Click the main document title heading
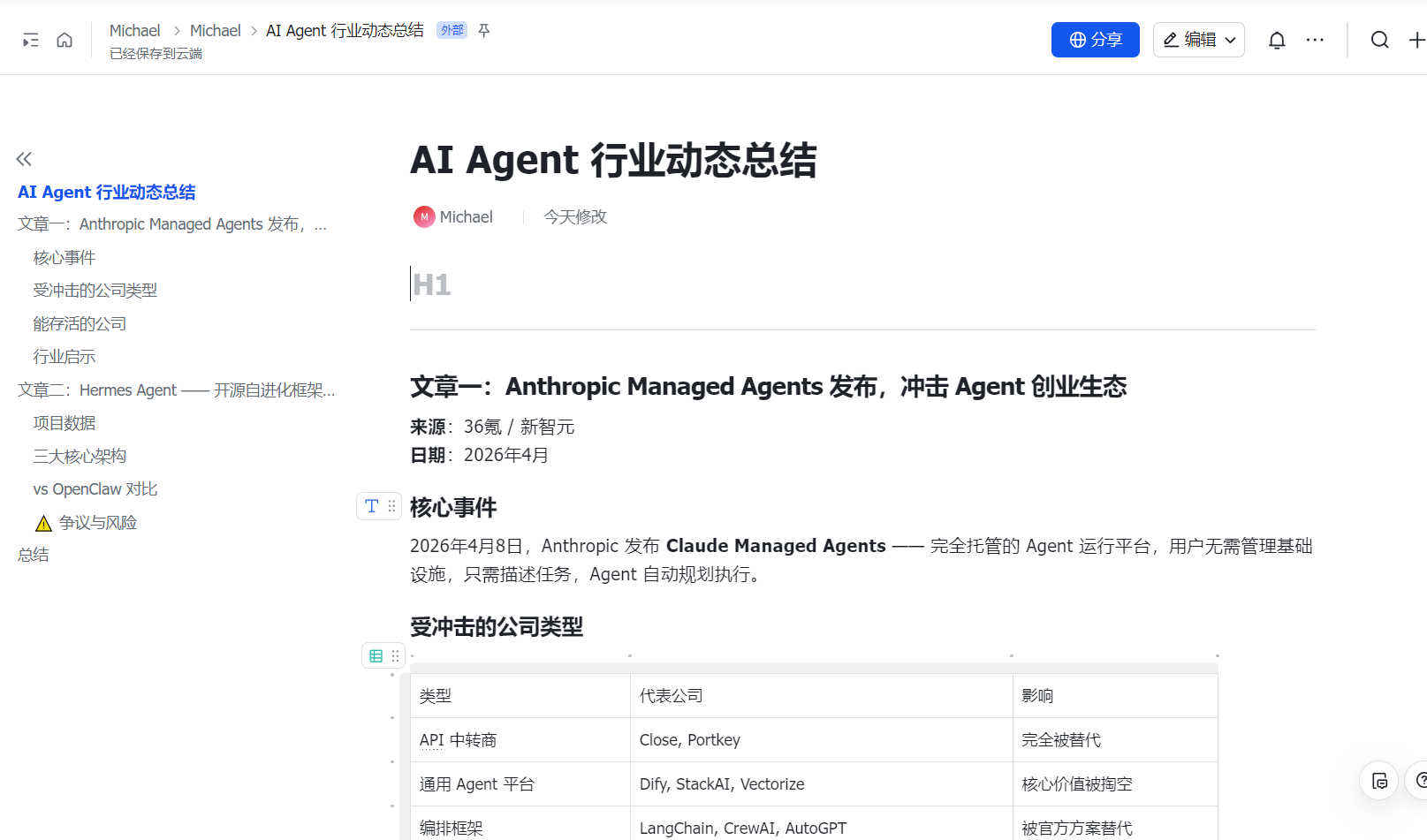 coord(613,161)
